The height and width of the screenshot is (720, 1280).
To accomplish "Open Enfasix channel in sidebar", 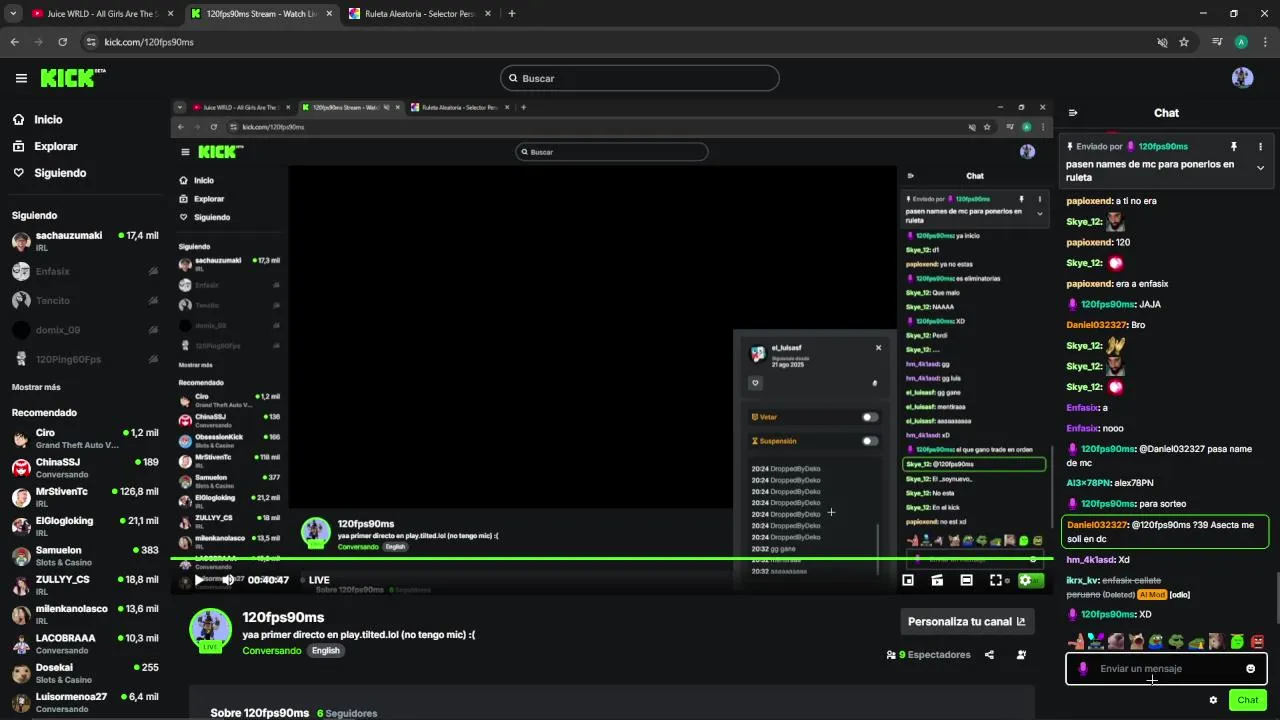I will pos(85,271).
